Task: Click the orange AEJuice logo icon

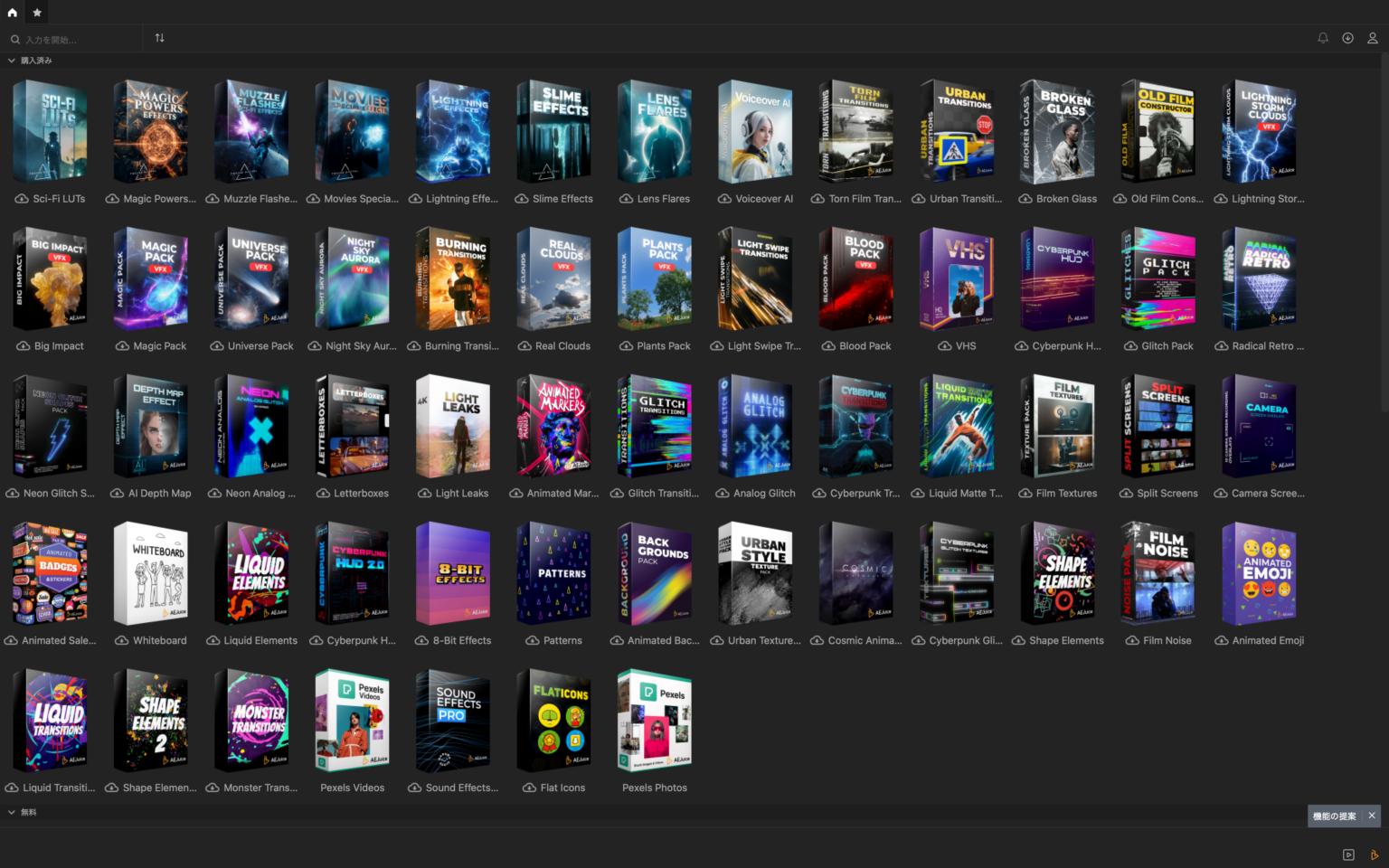Action: click(x=1374, y=854)
